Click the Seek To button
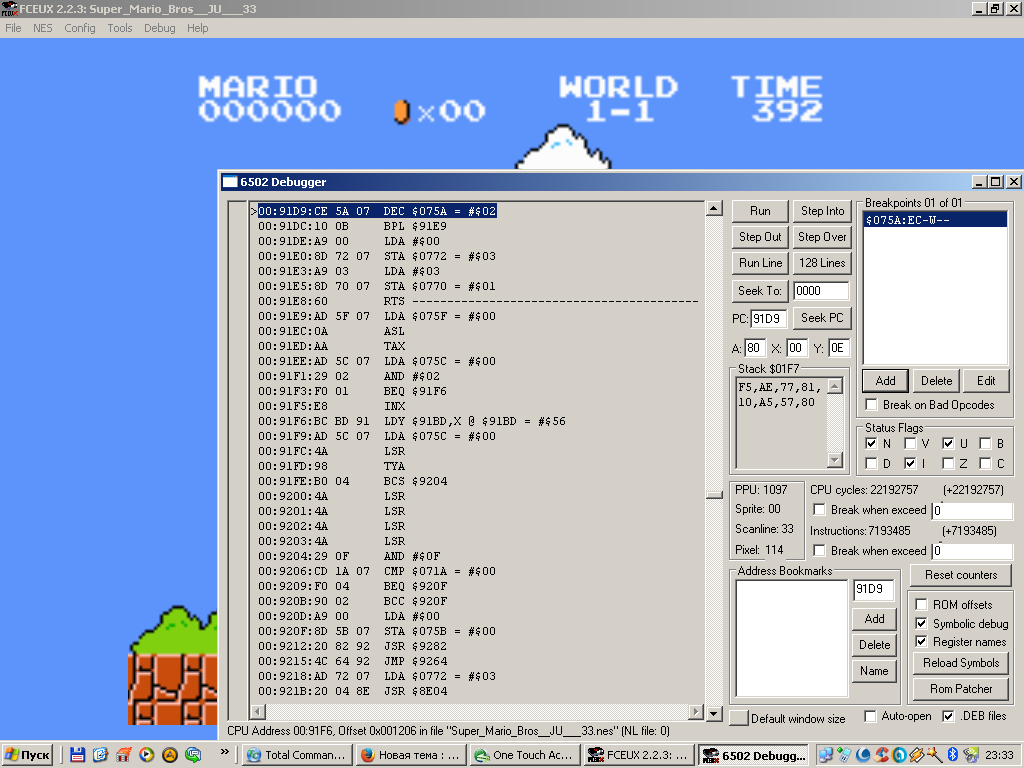The image size is (1024, 768). coord(760,291)
